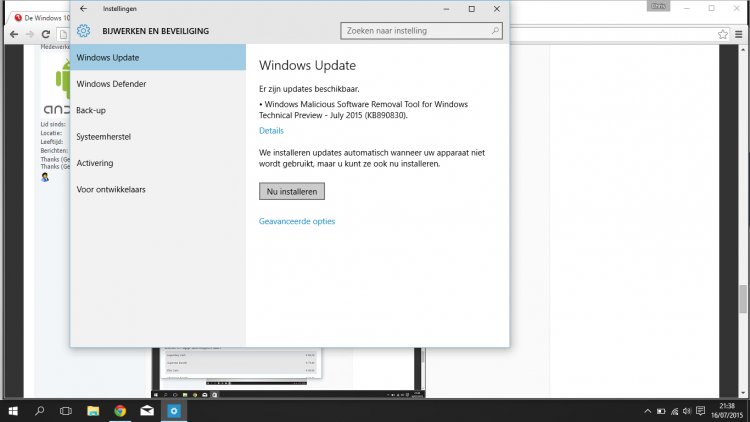Close the Instellingen window
Viewport: 750px width, 422px height.
click(x=496, y=9)
